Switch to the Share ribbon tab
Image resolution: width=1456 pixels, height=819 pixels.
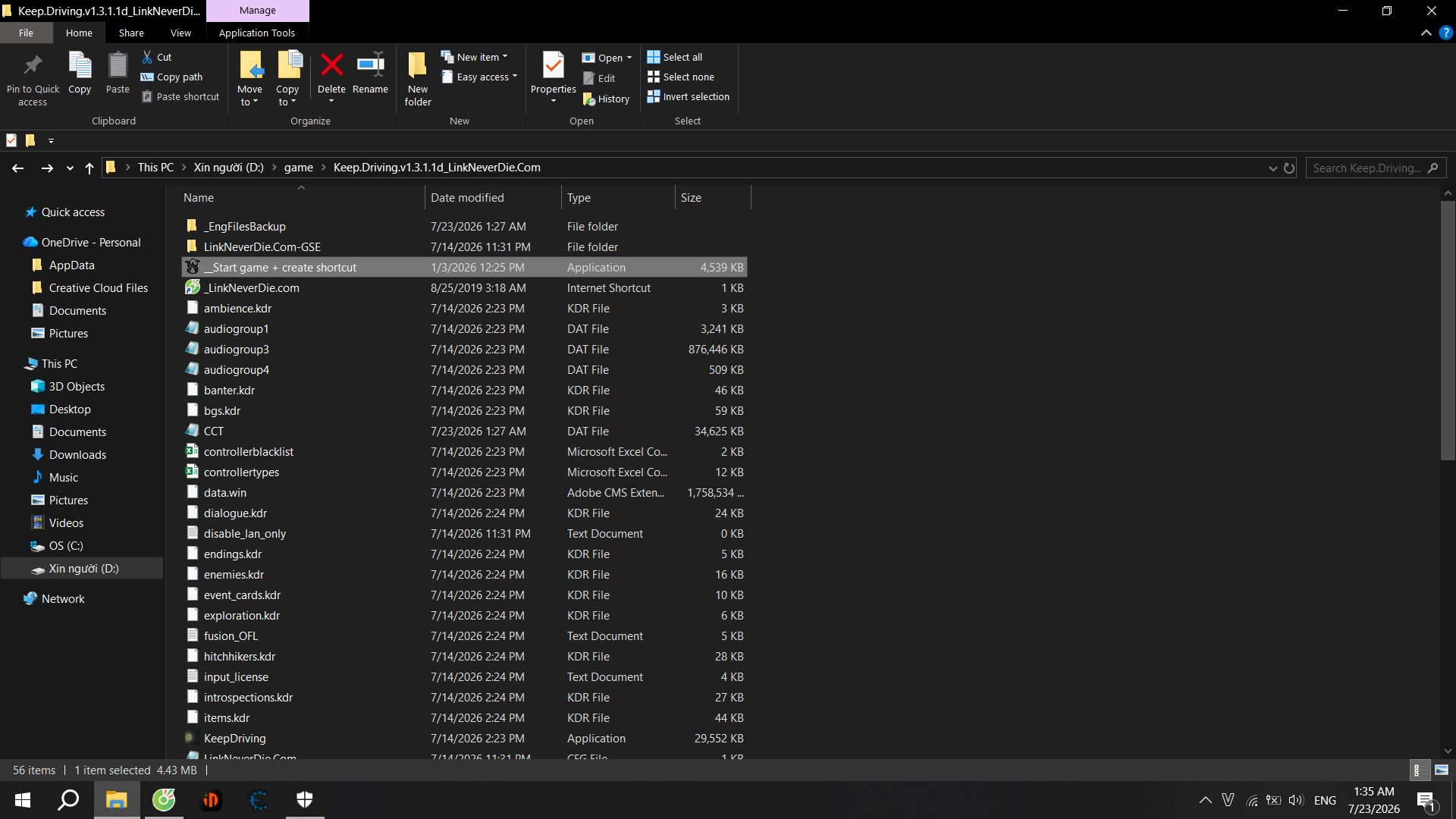pos(131,33)
